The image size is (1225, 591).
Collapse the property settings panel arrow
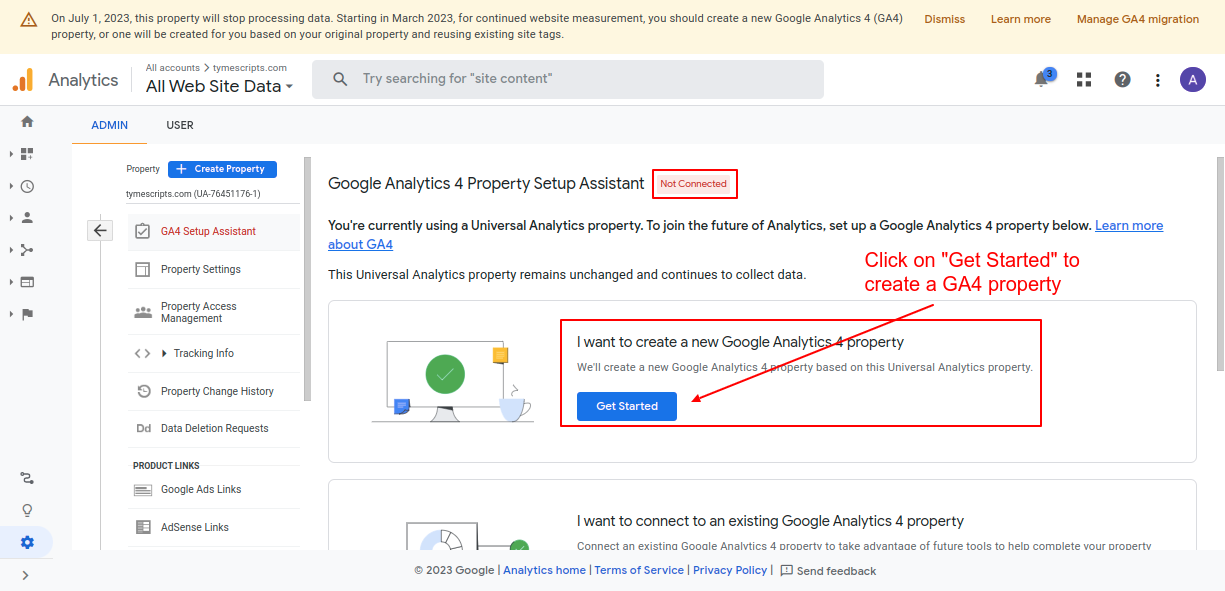(x=100, y=230)
